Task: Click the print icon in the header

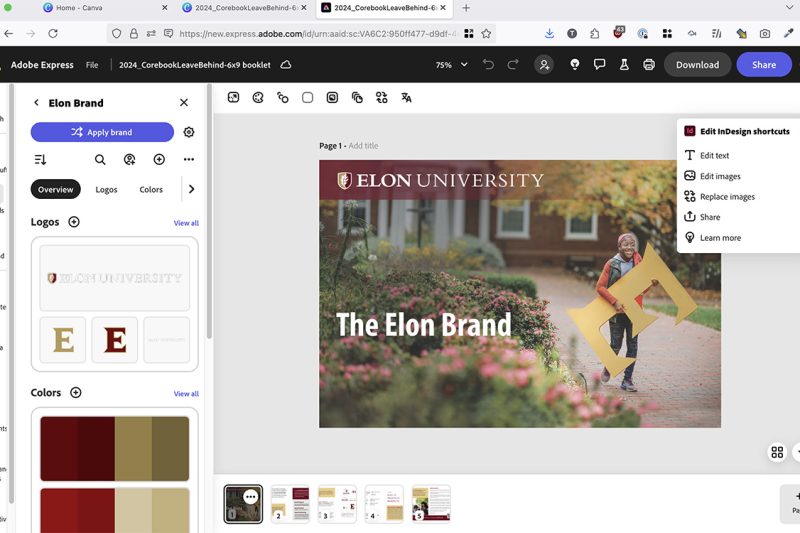Action: [649, 65]
